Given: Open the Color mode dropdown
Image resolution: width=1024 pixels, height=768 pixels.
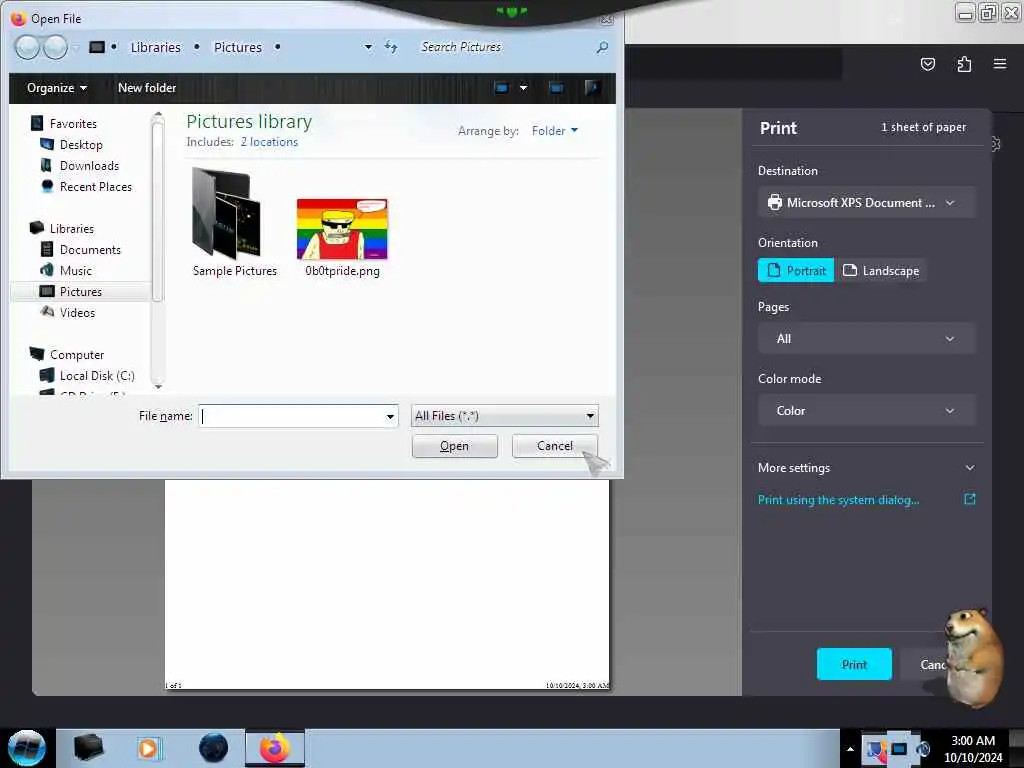Looking at the screenshot, I should tap(867, 410).
